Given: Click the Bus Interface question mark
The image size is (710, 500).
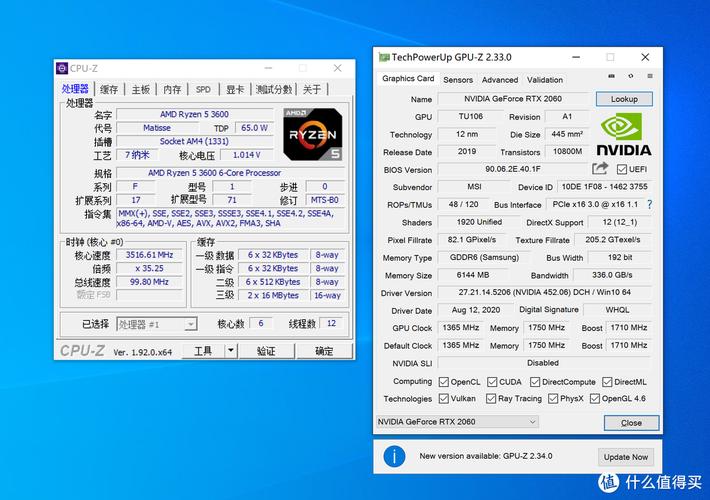Looking at the screenshot, I should tap(650, 204).
